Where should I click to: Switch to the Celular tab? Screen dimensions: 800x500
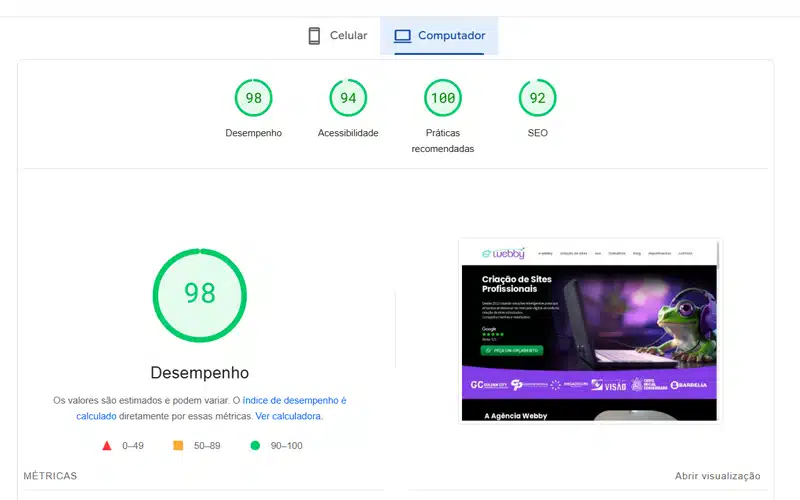(x=338, y=36)
